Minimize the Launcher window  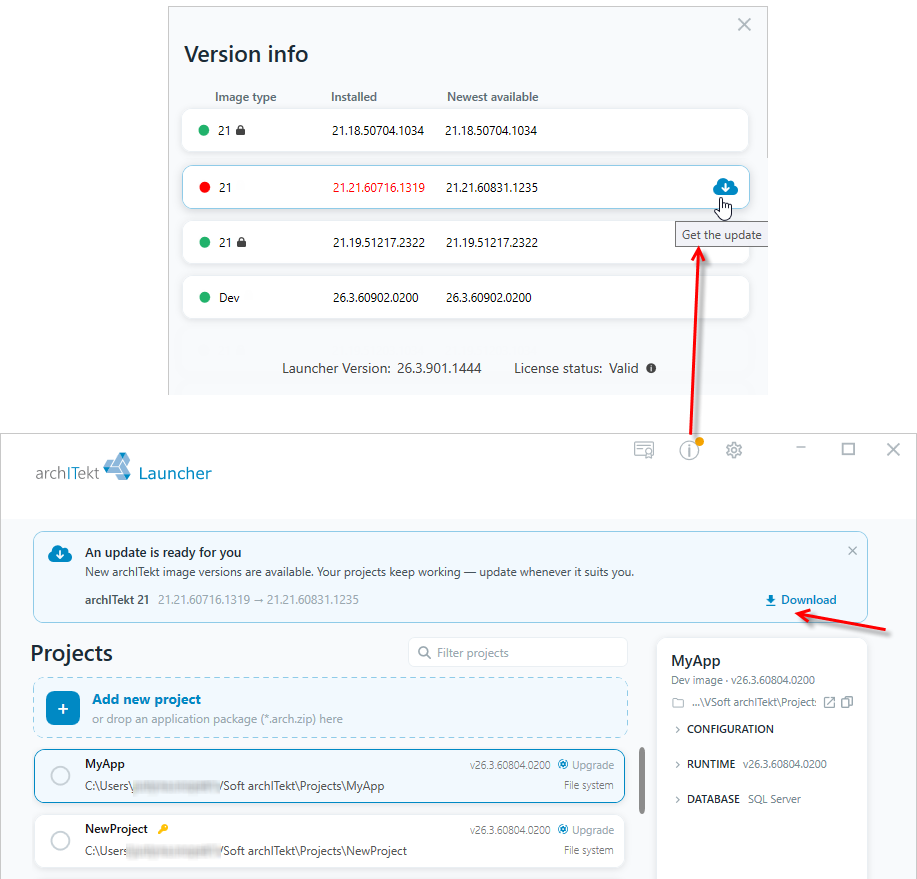coord(801,448)
